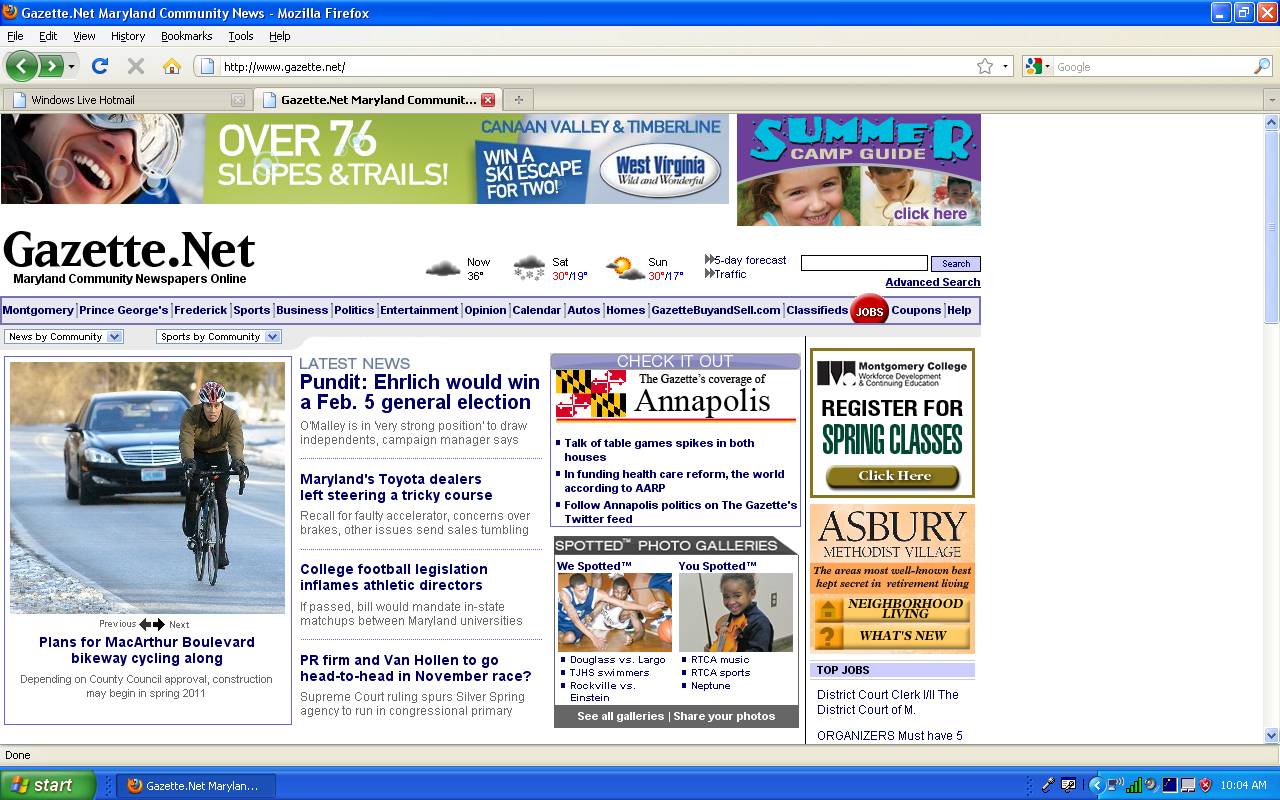Click the Previous photo arrow
The image size is (1280, 800).
[x=145, y=624]
